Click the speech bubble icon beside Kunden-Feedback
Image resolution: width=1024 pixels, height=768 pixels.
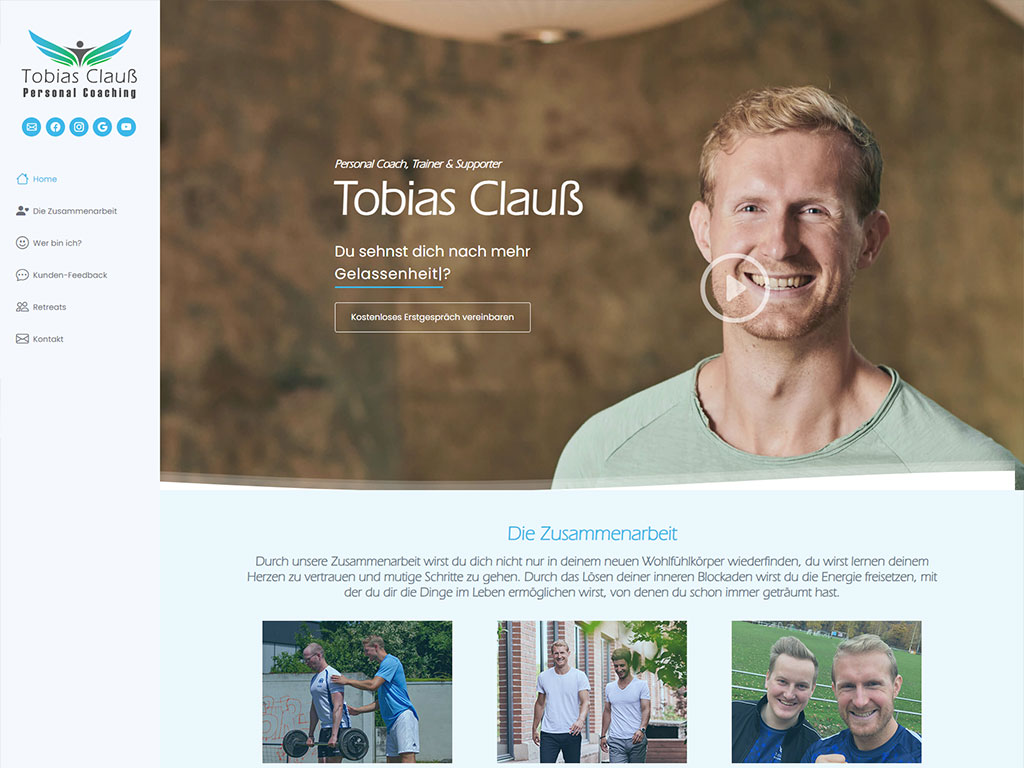(x=22, y=275)
